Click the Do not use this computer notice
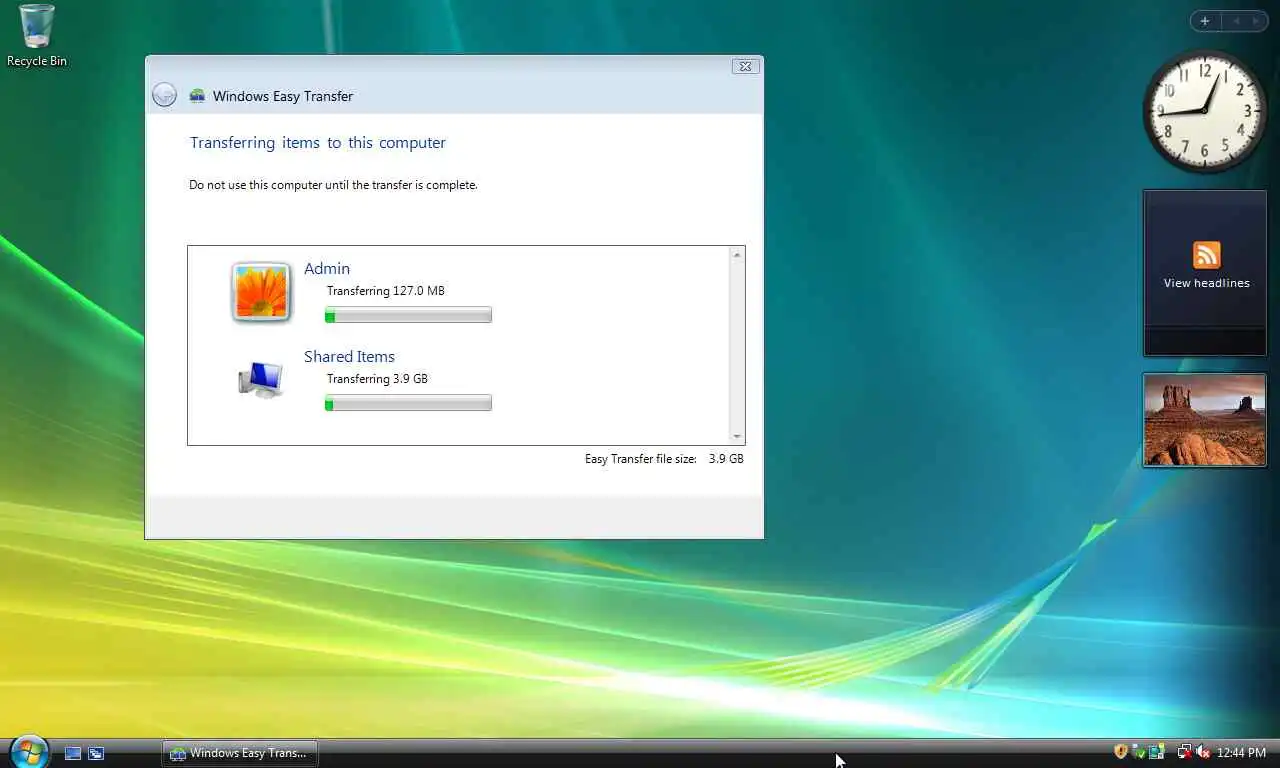 (333, 185)
